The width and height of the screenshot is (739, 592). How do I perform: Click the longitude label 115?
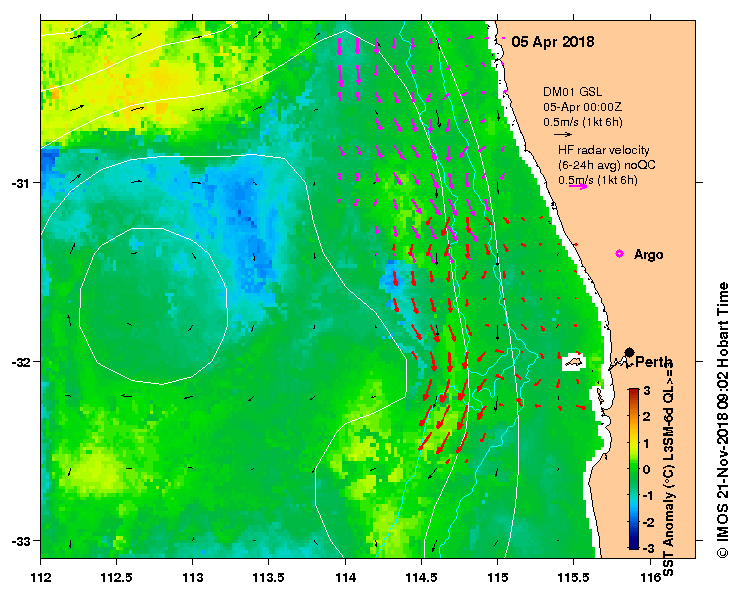497,577
